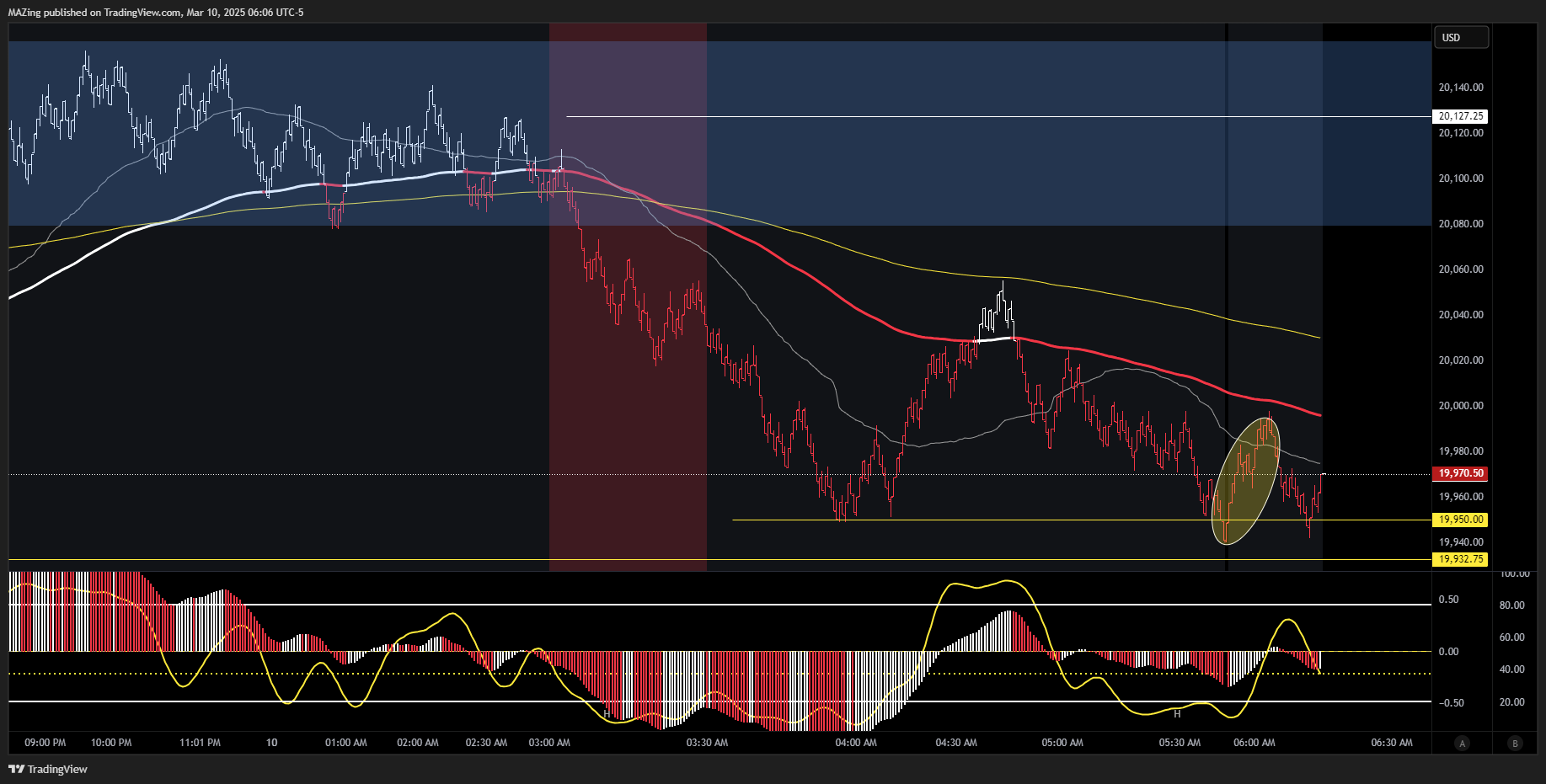Click the 20.00 oscillator scale value

1512,702
